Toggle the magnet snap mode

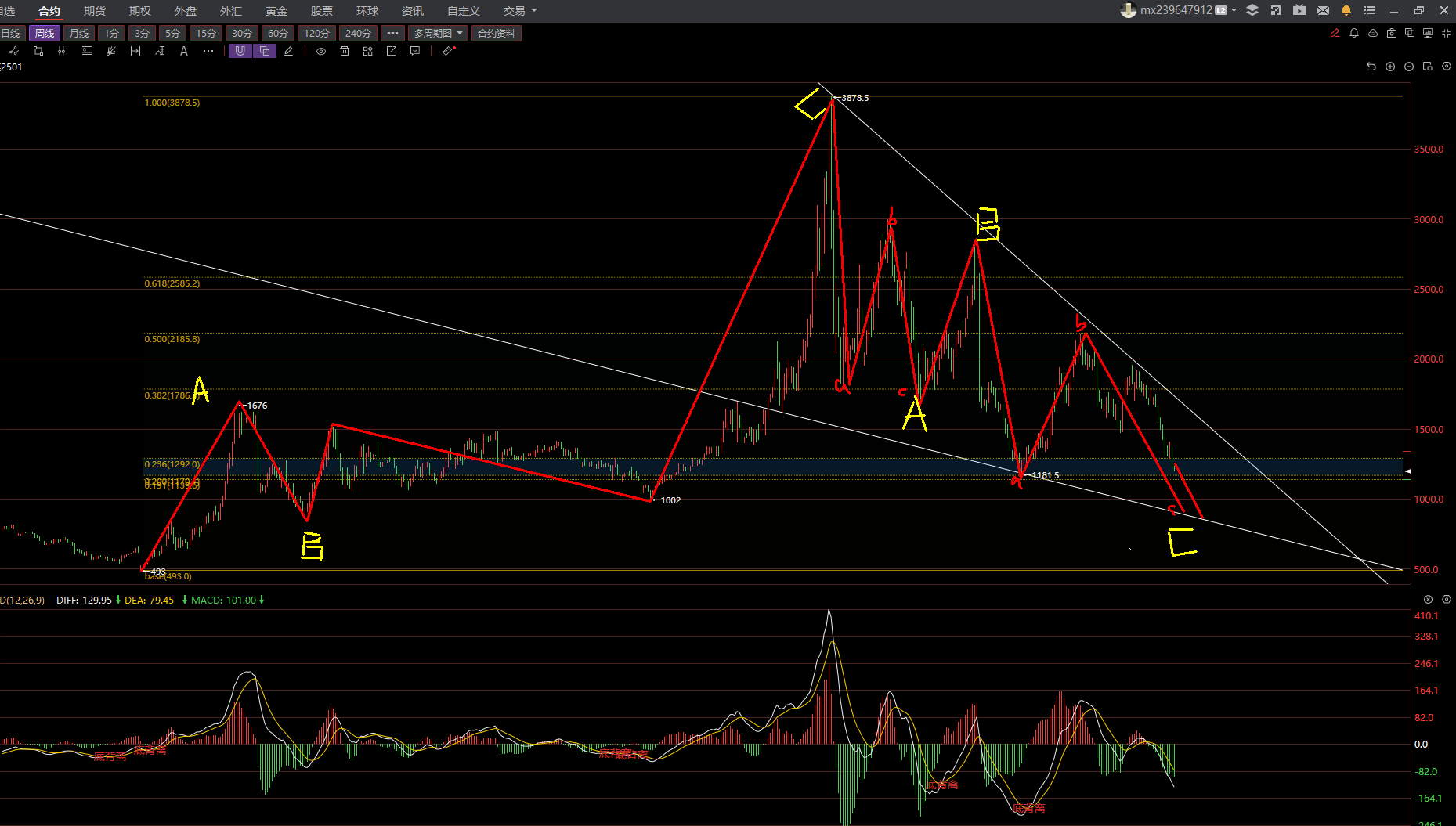click(240, 51)
